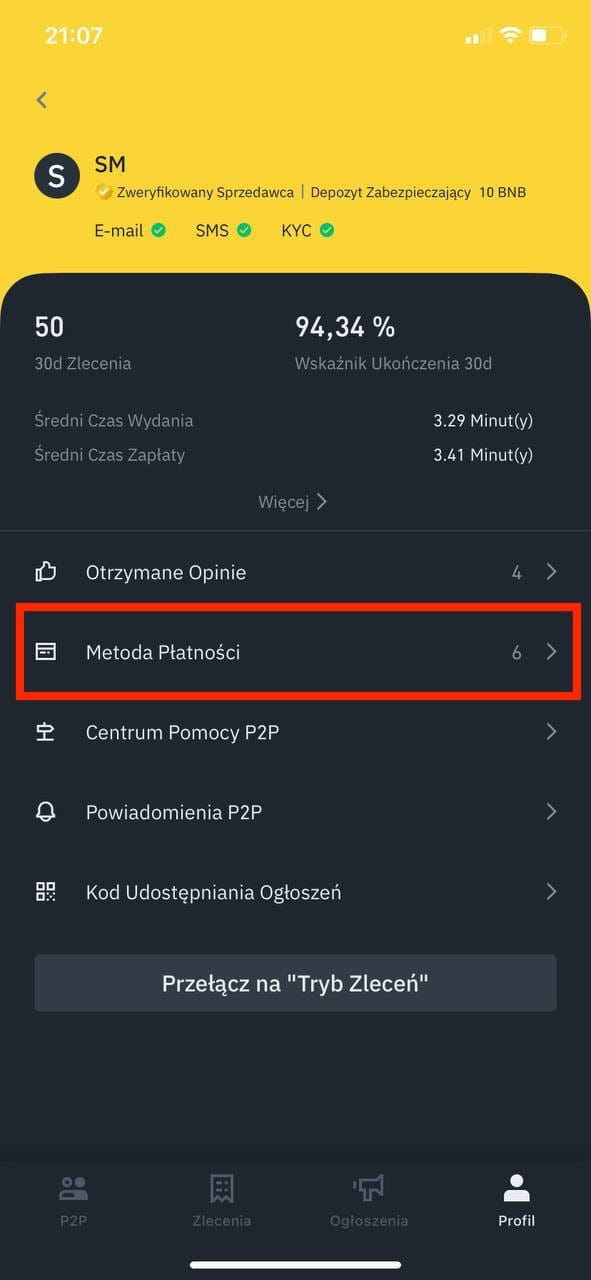Tap the back arrow at top left

click(x=41, y=100)
